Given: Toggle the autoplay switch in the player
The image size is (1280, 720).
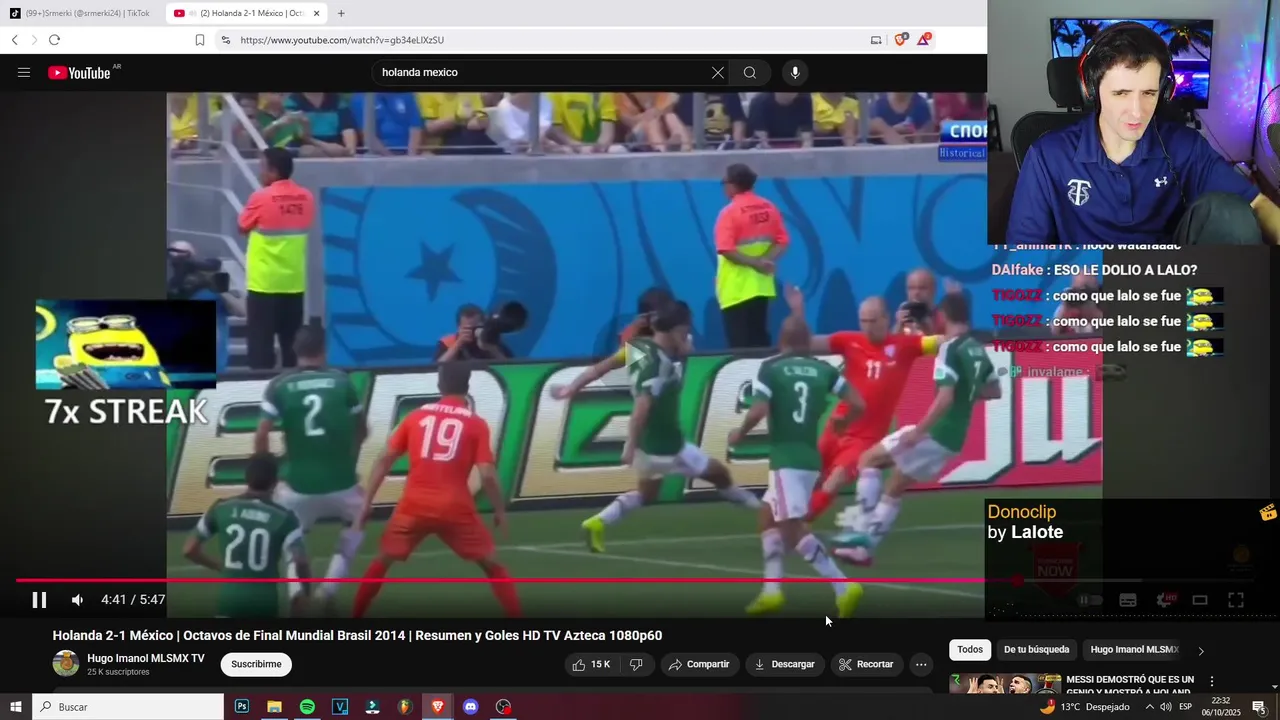Looking at the screenshot, I should click(1090, 600).
